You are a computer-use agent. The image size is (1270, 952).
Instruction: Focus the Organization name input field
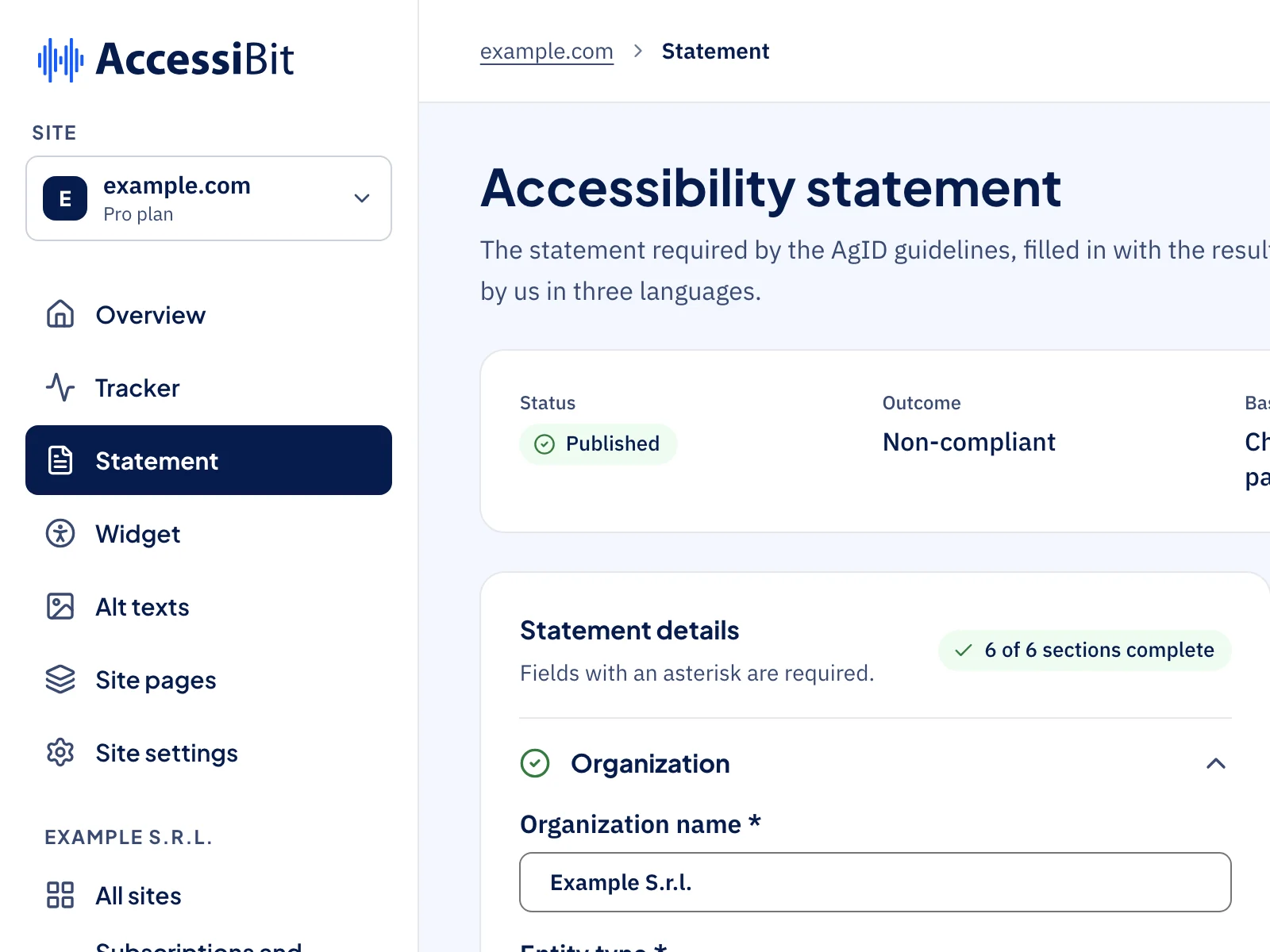coord(876,882)
